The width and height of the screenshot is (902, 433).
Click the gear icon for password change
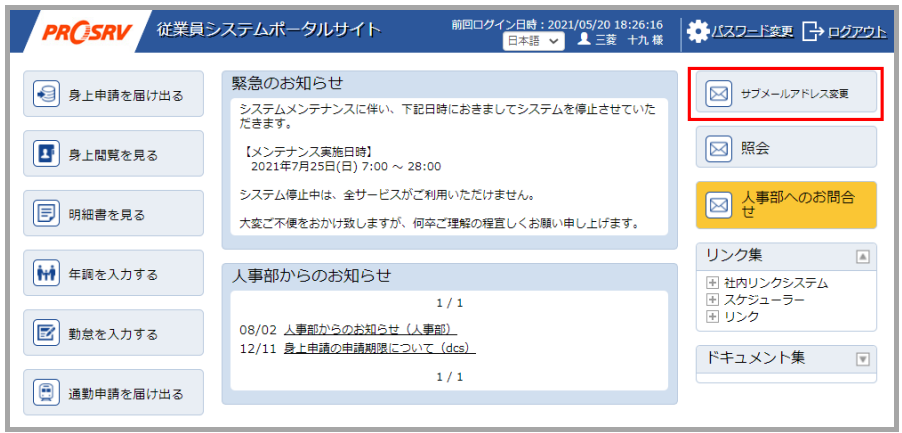(x=698, y=31)
